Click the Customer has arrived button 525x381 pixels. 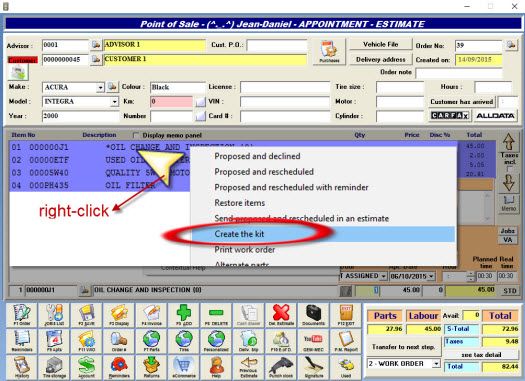[x=462, y=101]
